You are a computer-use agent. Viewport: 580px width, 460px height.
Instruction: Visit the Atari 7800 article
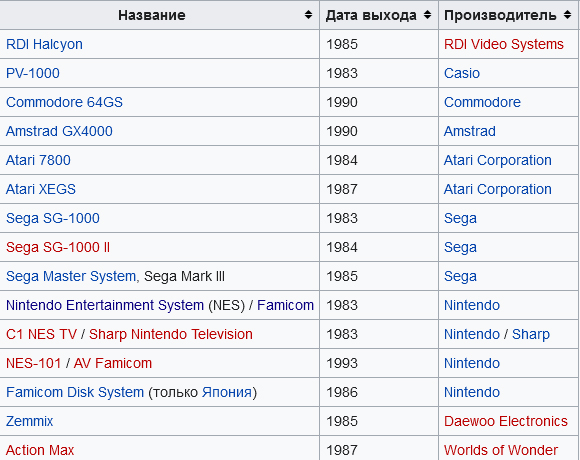(x=38, y=160)
